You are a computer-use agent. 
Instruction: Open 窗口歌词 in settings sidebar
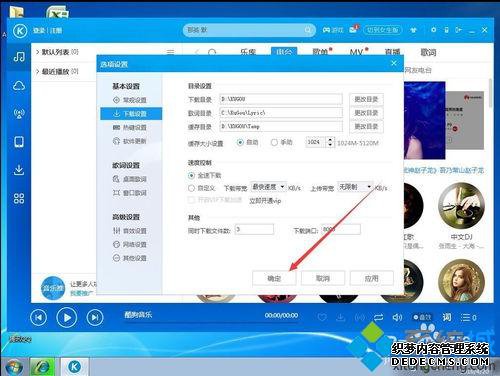click(130, 193)
